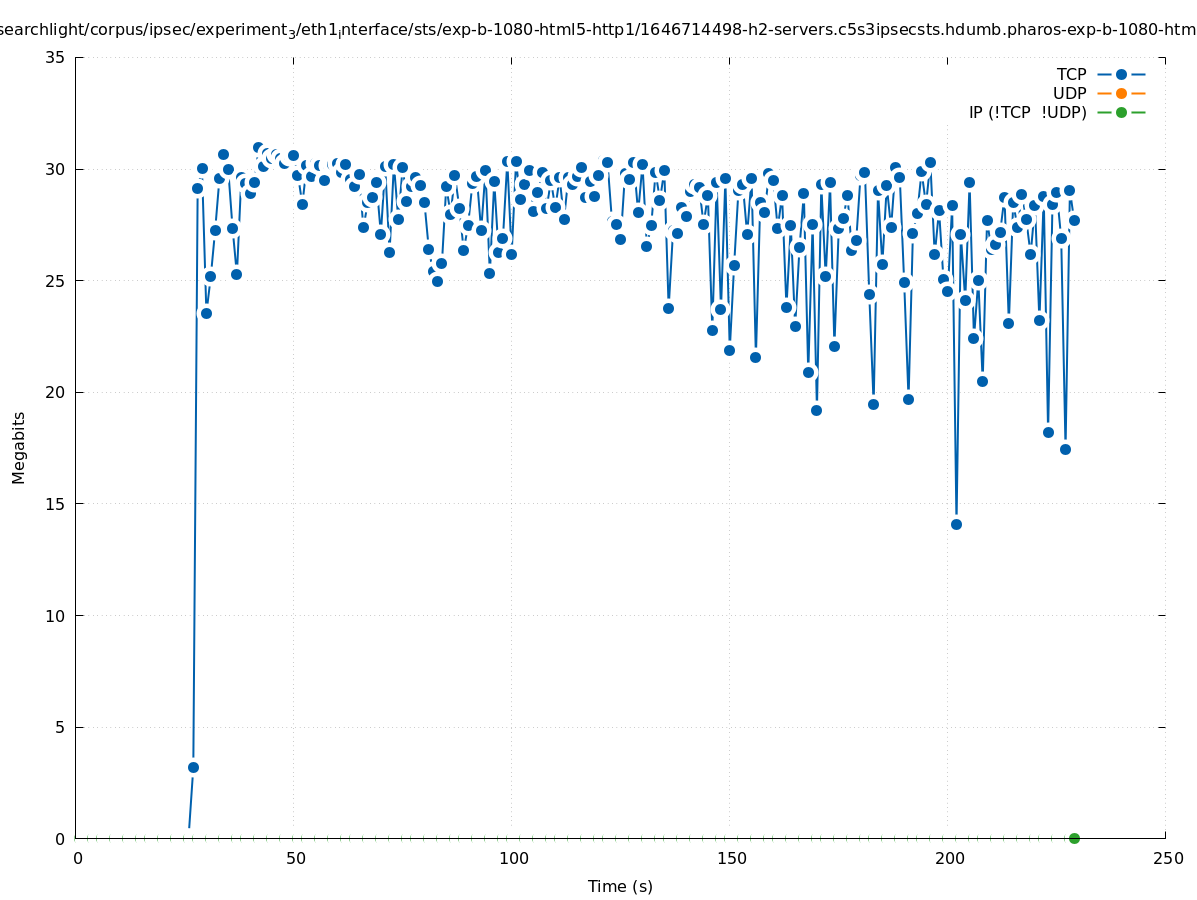Click the 5 tick label on the y-axis
Viewport: 1197px width, 900px height.
click(60, 727)
